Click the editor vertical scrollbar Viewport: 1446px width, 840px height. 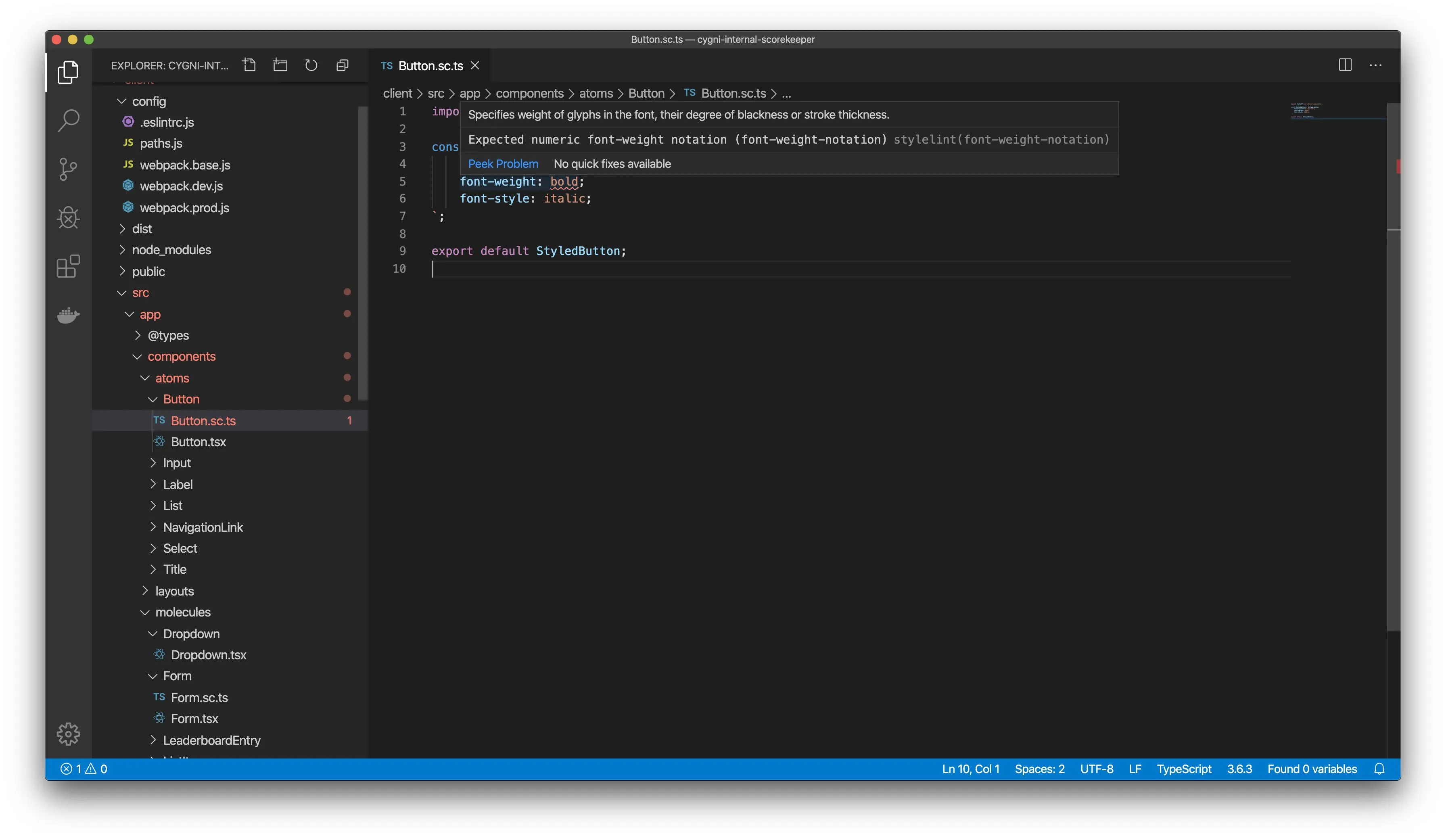click(x=1393, y=401)
